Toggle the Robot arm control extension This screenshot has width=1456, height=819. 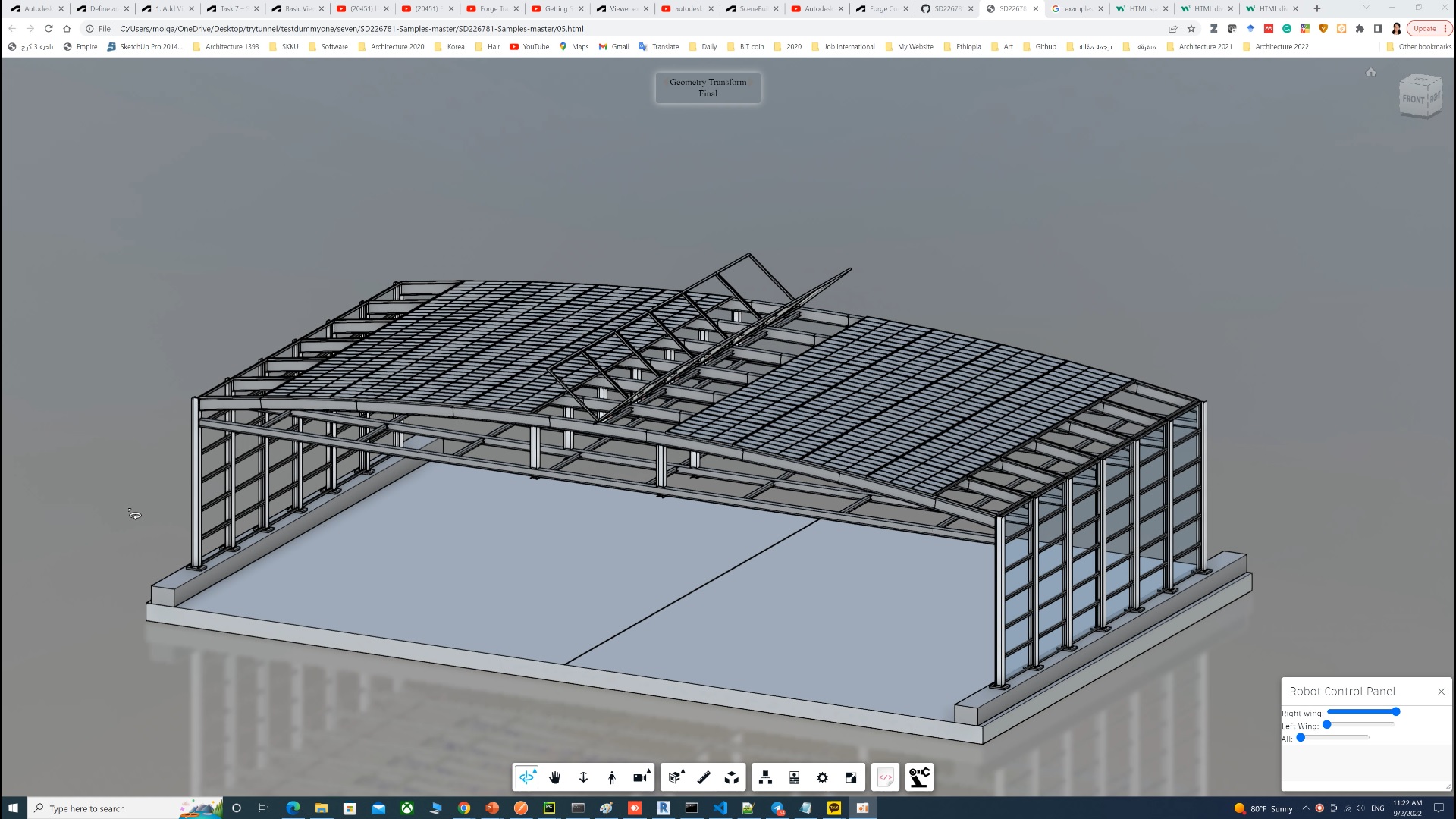click(919, 777)
